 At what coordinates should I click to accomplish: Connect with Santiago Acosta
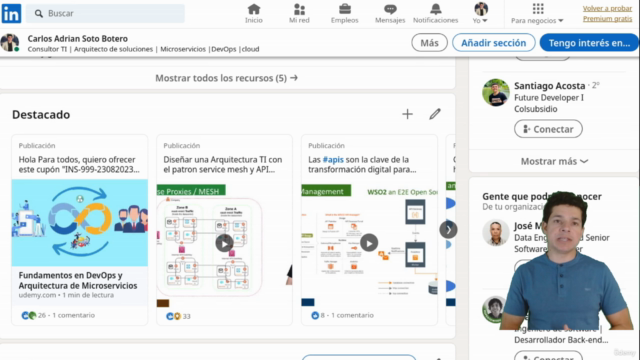(548, 129)
